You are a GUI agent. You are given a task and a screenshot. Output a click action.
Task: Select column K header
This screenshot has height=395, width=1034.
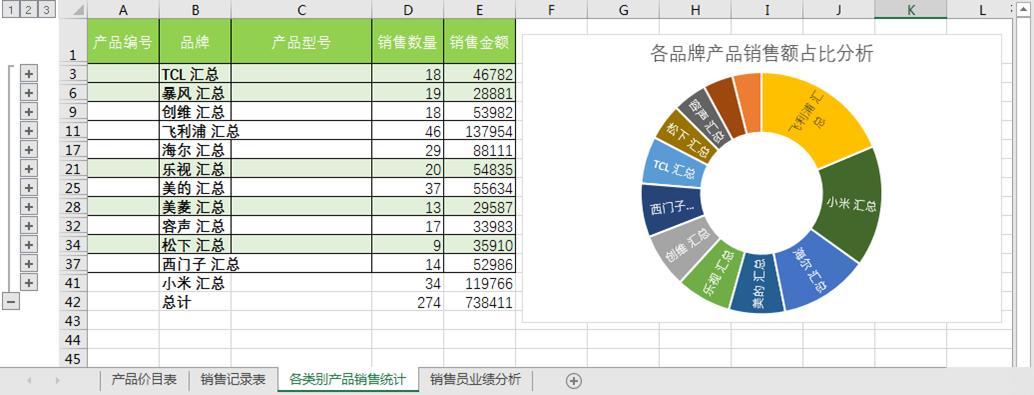click(911, 9)
